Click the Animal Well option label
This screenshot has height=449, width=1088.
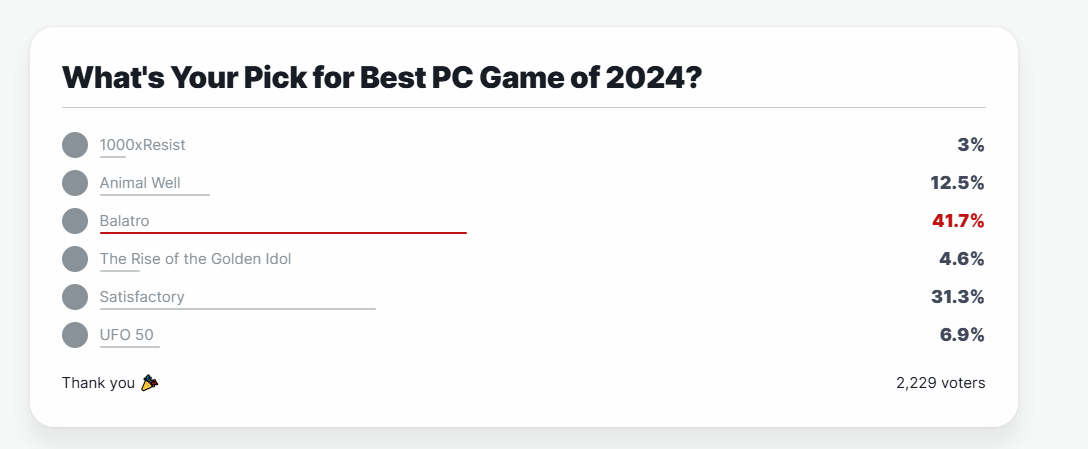[140, 183]
